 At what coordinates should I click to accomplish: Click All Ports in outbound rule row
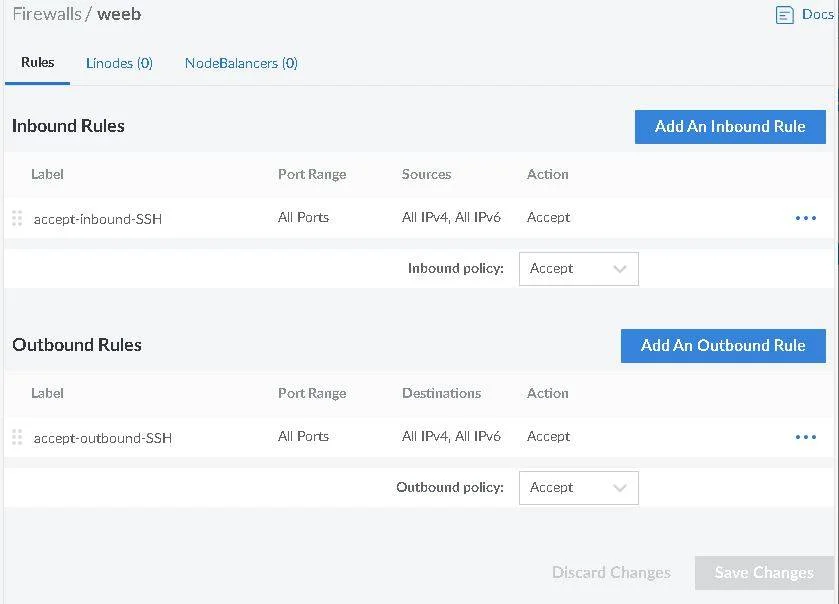pyautogui.click(x=303, y=436)
